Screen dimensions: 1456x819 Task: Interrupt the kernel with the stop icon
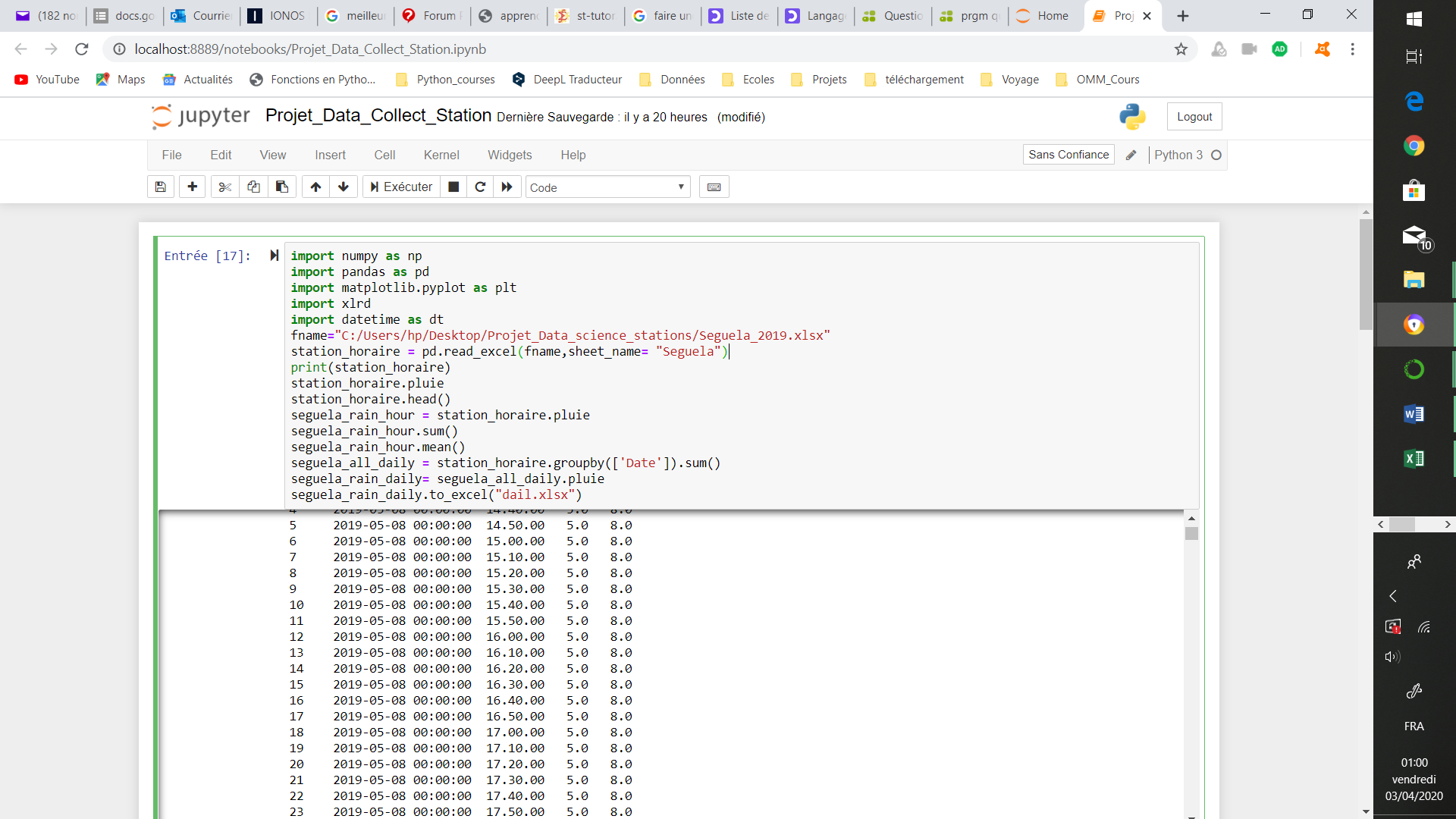point(453,187)
